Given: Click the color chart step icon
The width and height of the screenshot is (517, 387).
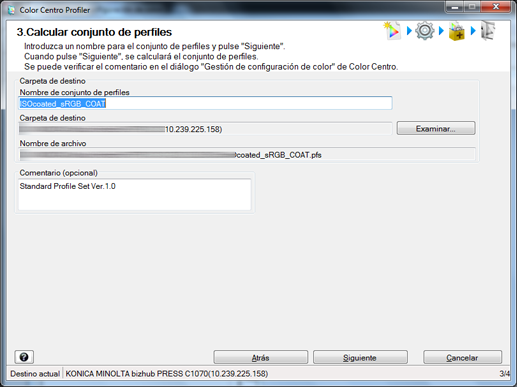Looking at the screenshot, I should coord(392,31).
